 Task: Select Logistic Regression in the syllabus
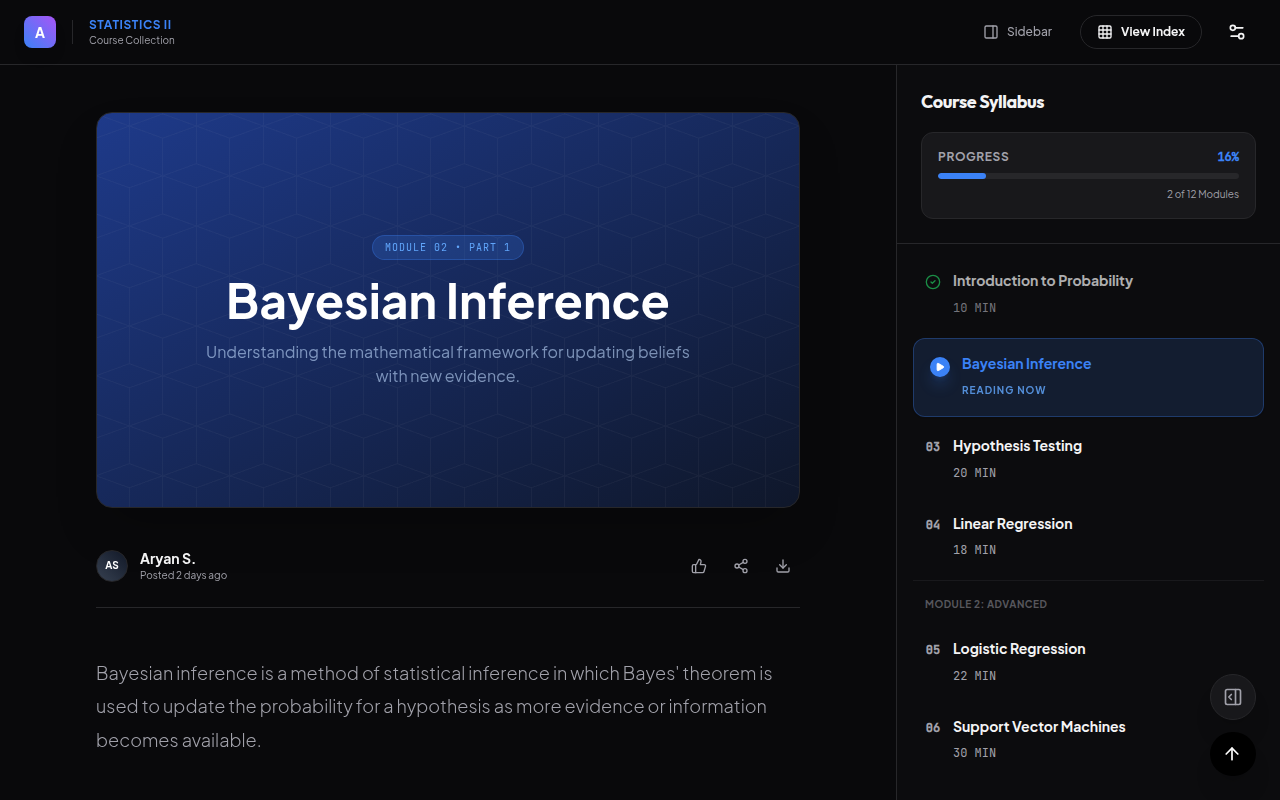click(1018, 649)
